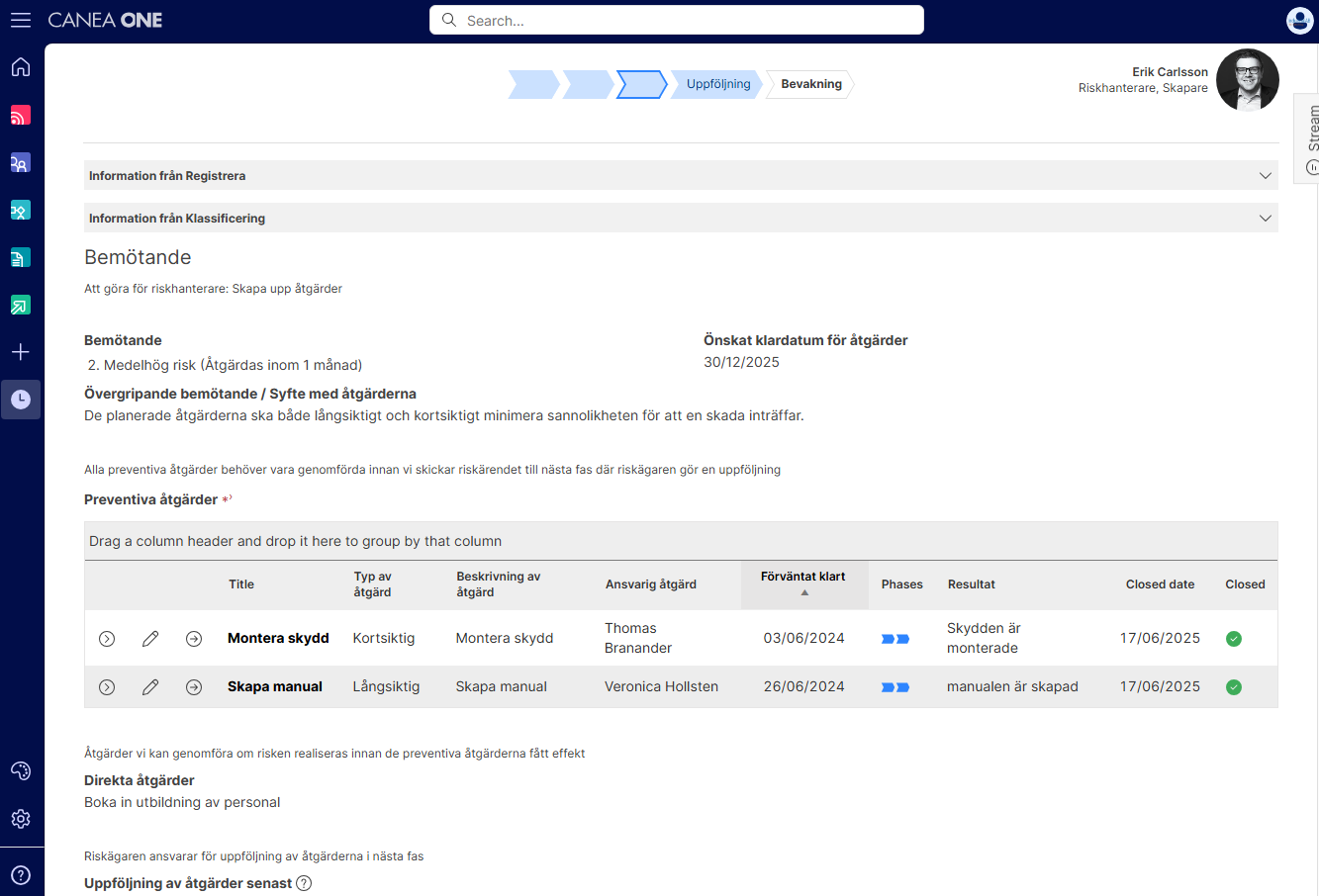Expand Information från Registrera section
This screenshot has height=896, width=1319.
click(x=681, y=176)
